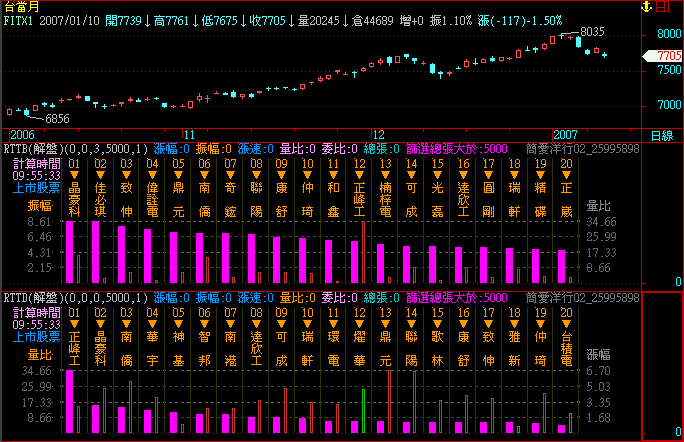Select the orange arrow above 楠梓電
The height and width of the screenshot is (442, 684).
[x=385, y=174]
